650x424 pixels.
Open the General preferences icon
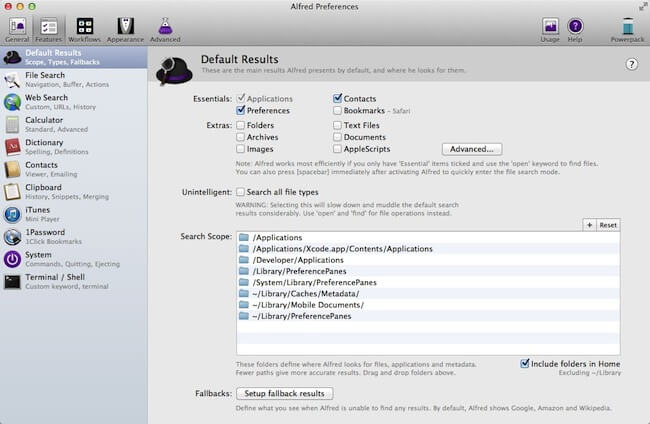tap(17, 26)
